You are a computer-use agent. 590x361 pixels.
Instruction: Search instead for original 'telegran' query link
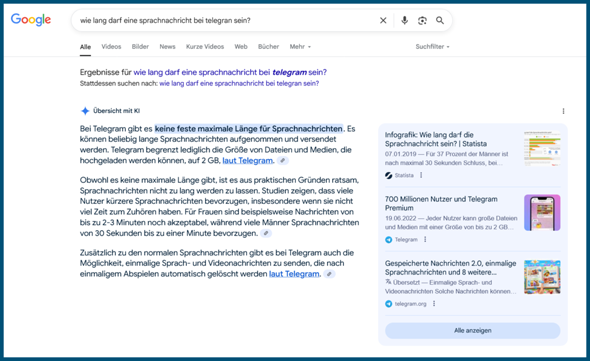pyautogui.click(x=239, y=84)
